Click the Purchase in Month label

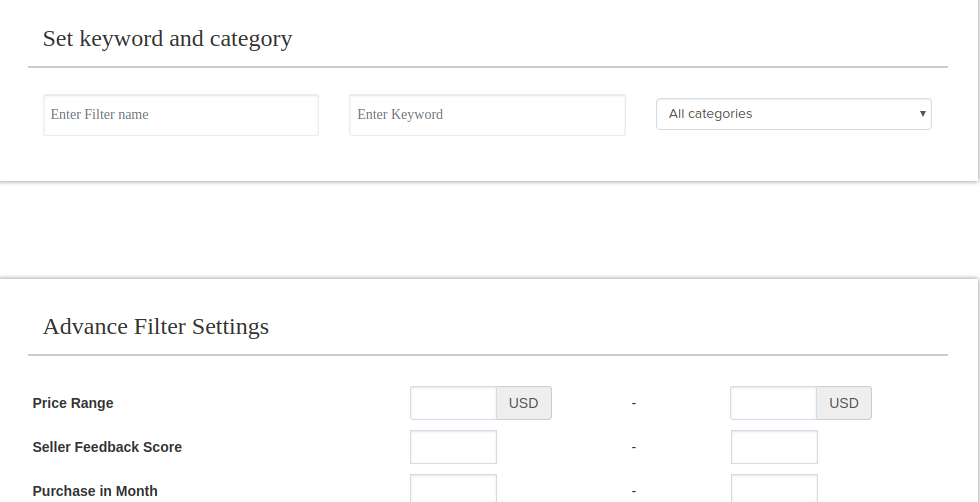click(x=95, y=491)
